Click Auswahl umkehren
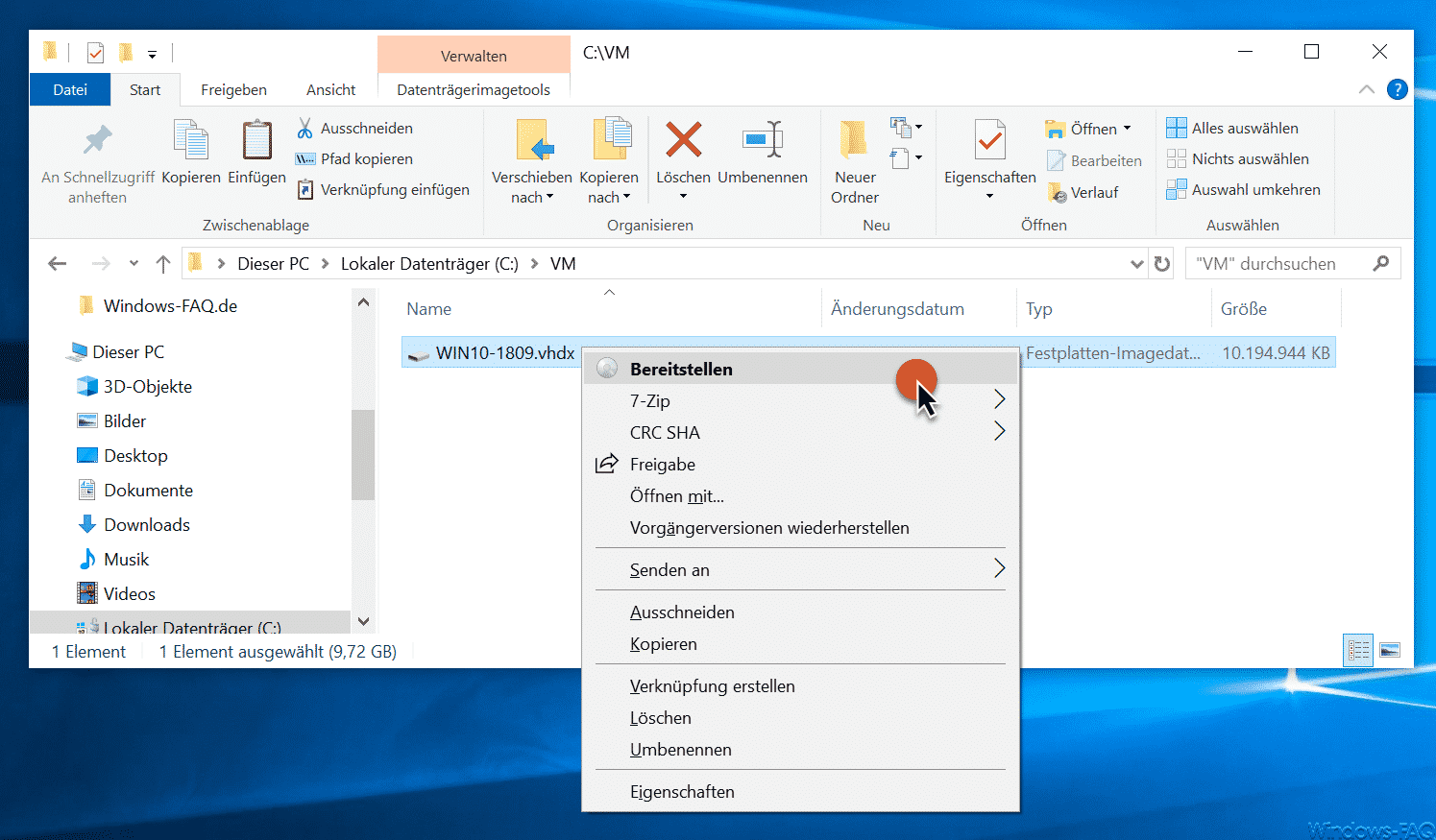The image size is (1436, 840). point(1244,189)
